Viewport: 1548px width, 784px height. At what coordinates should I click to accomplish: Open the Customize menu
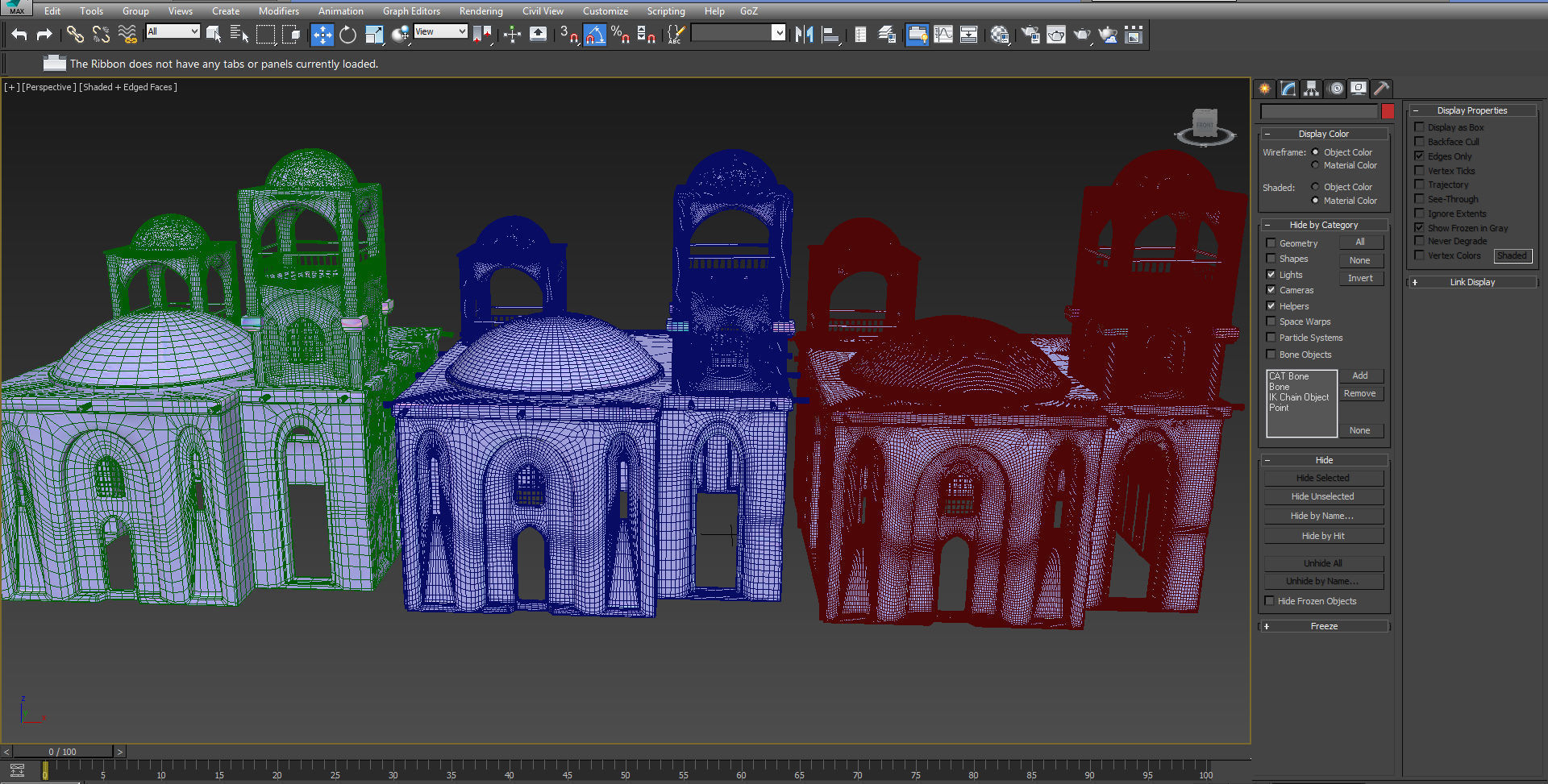tap(605, 11)
